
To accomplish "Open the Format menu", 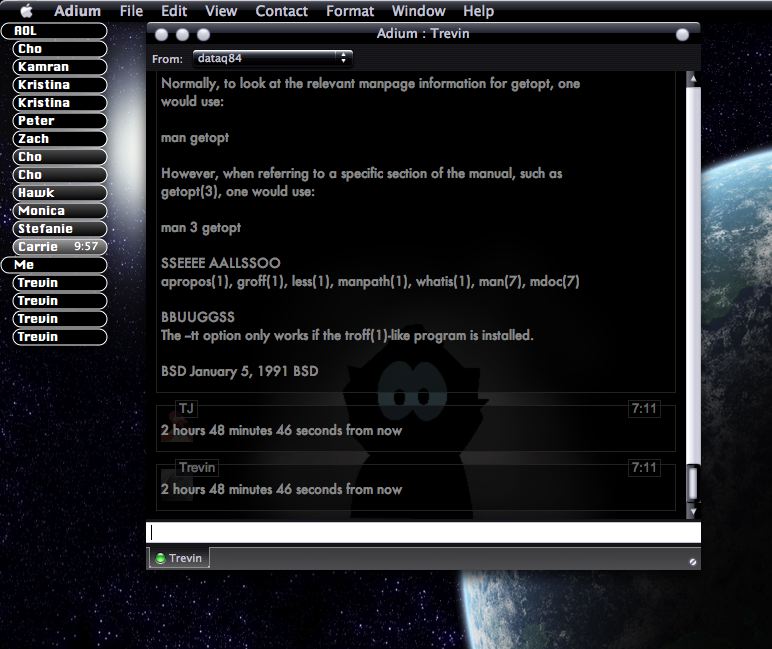I will 350,11.
